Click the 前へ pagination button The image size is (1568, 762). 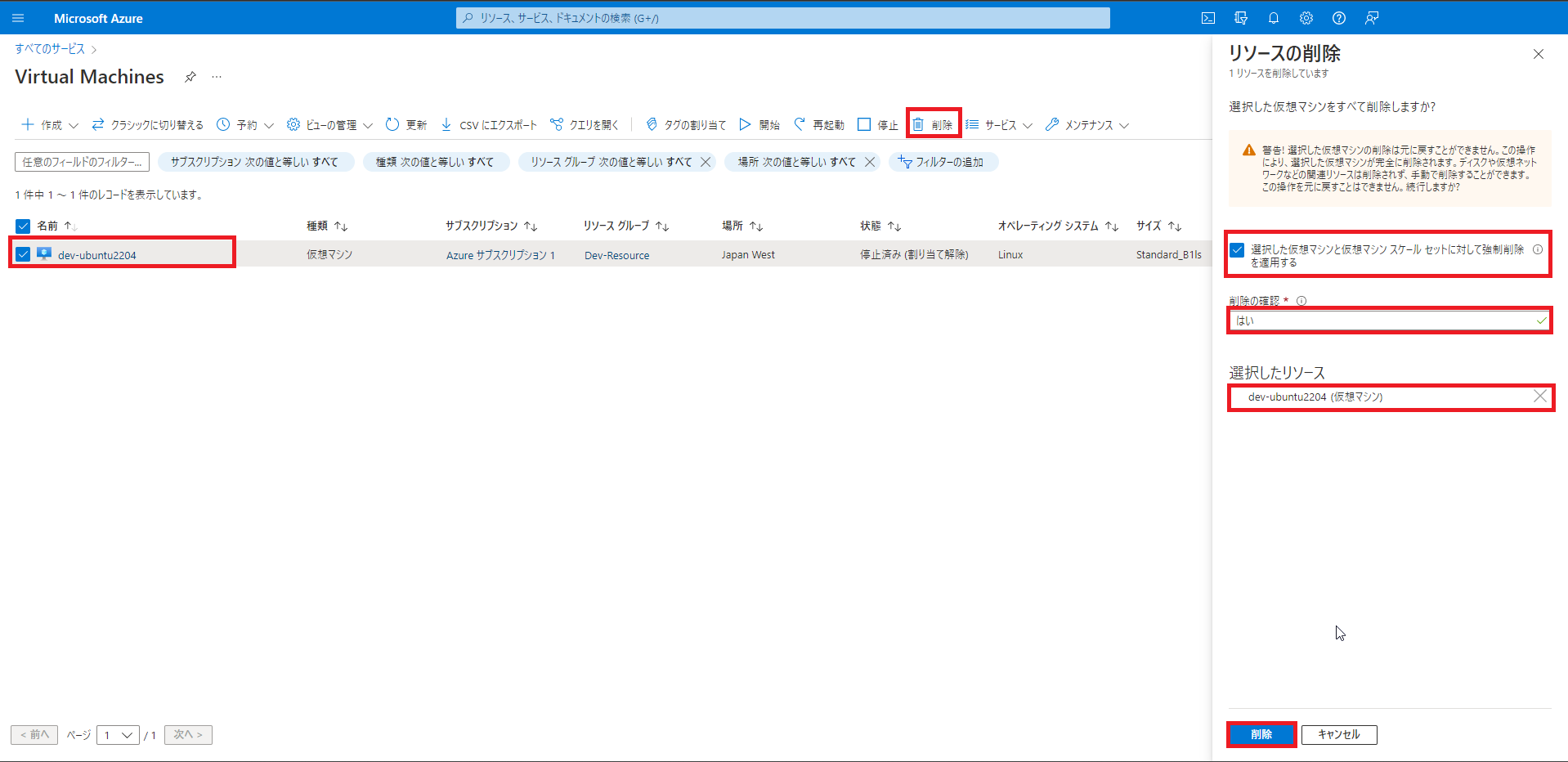coord(34,735)
